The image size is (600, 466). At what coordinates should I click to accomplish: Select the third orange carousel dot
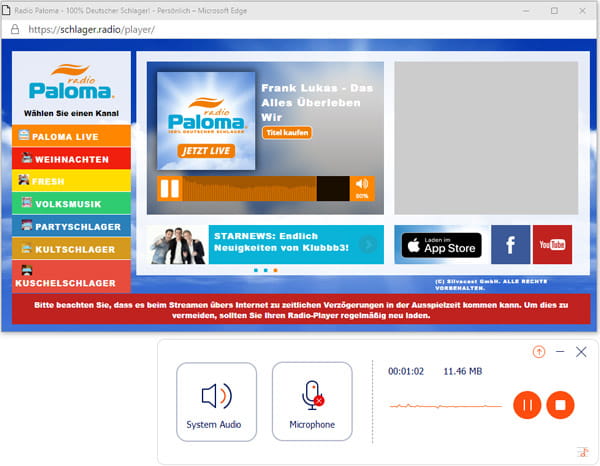(x=275, y=270)
